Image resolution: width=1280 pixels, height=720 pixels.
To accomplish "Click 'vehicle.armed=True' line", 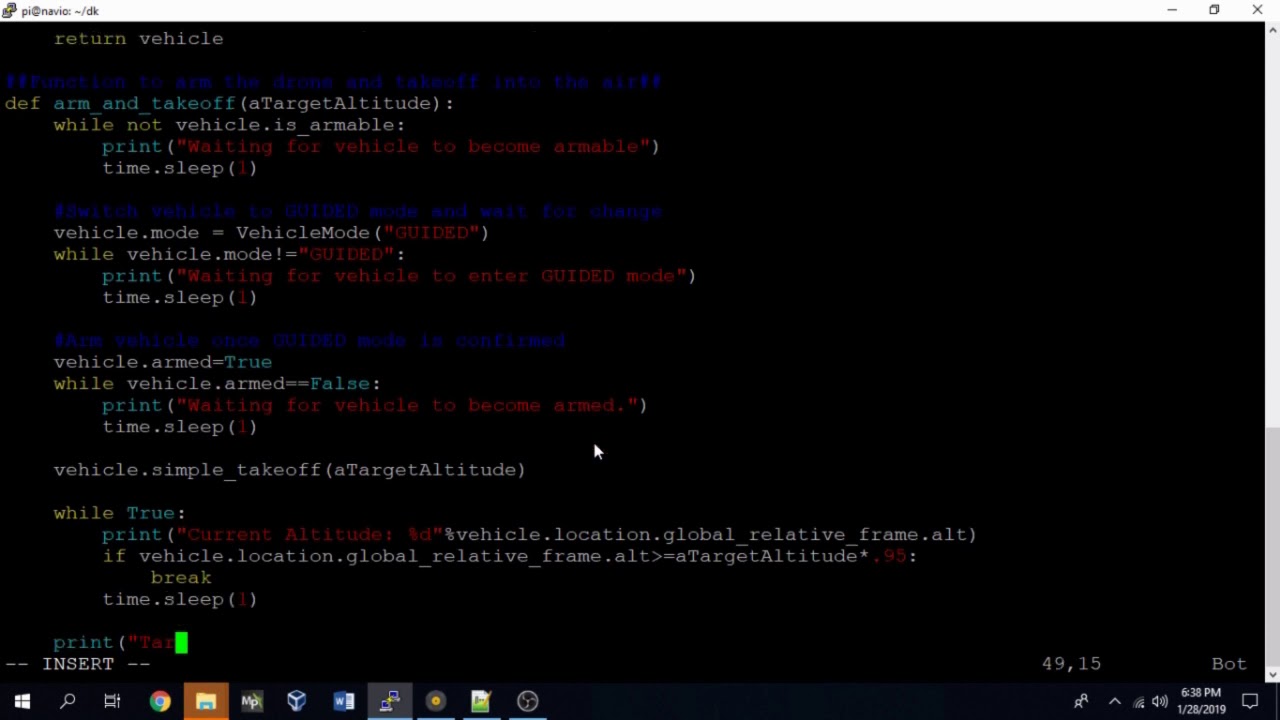I will pyautogui.click(x=163, y=362).
